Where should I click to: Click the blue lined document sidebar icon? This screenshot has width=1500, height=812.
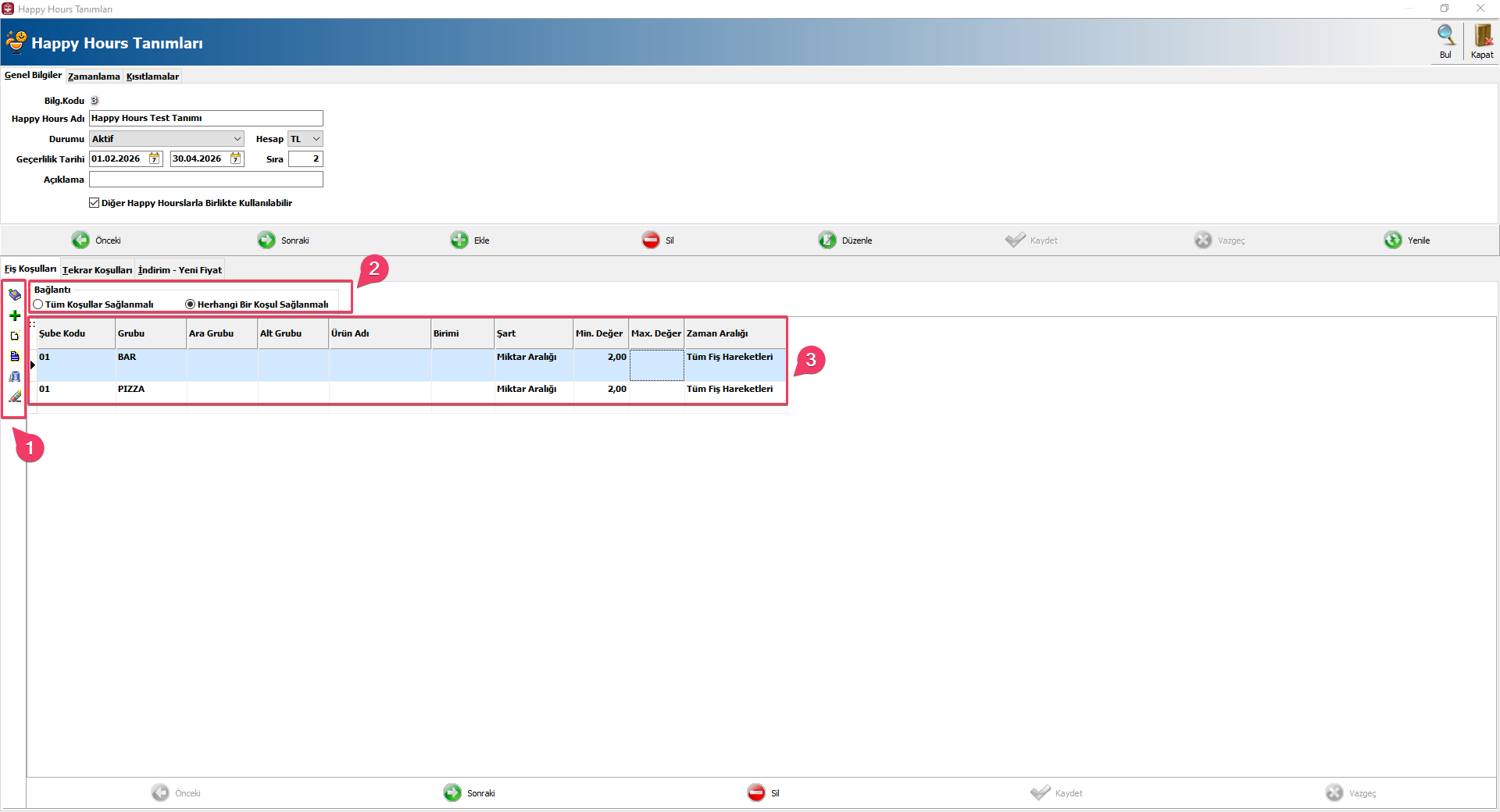14,356
